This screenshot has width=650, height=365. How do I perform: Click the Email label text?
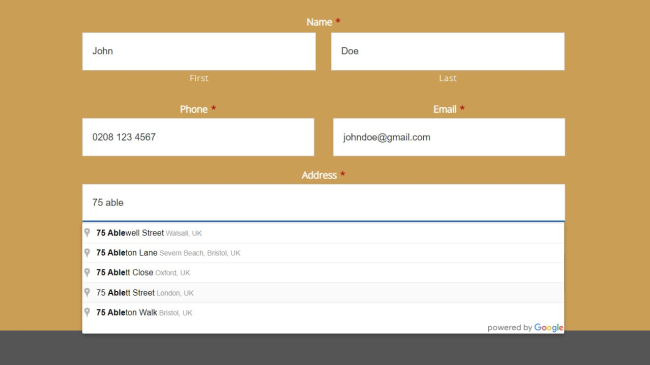445,109
